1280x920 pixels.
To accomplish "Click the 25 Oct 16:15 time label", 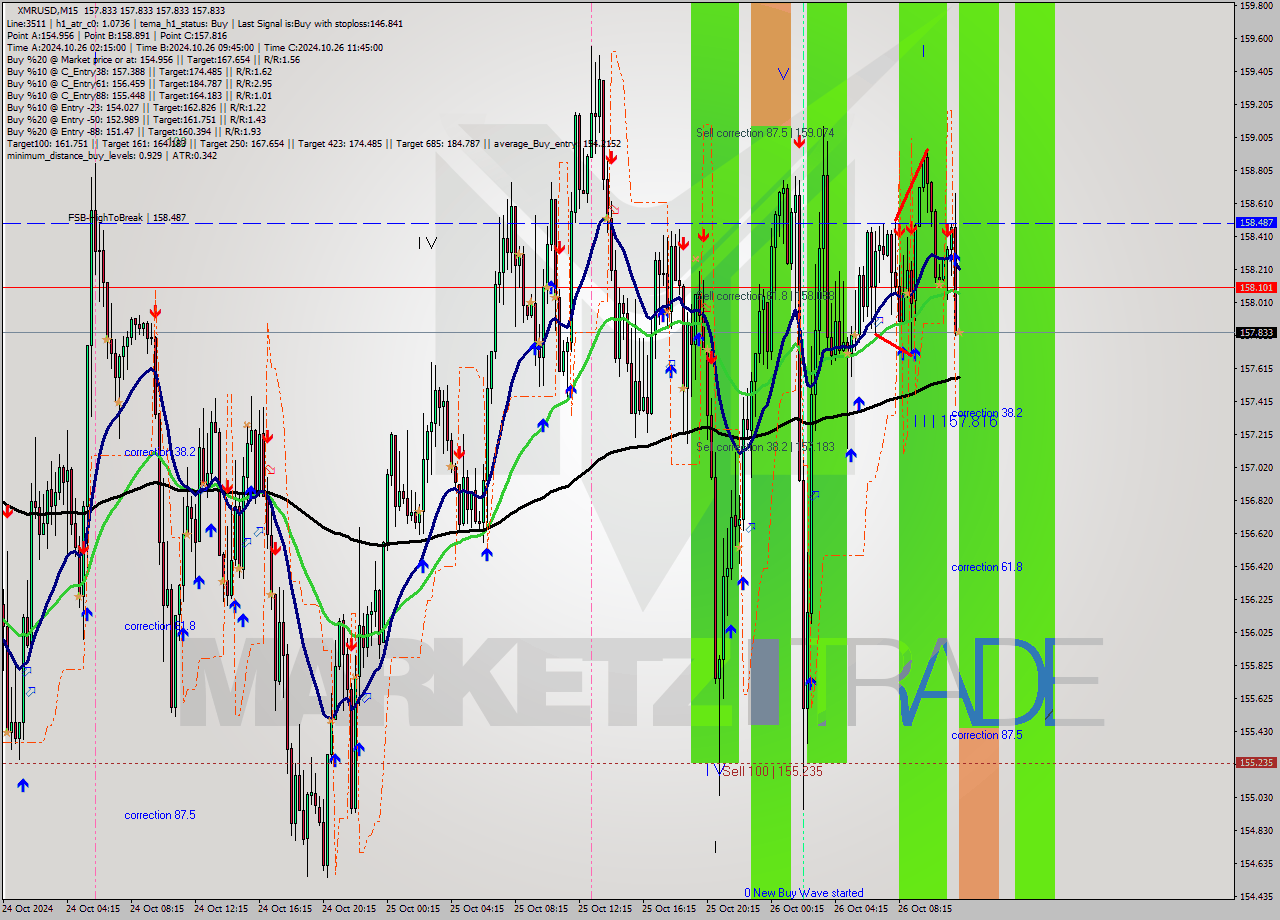I will point(669,909).
